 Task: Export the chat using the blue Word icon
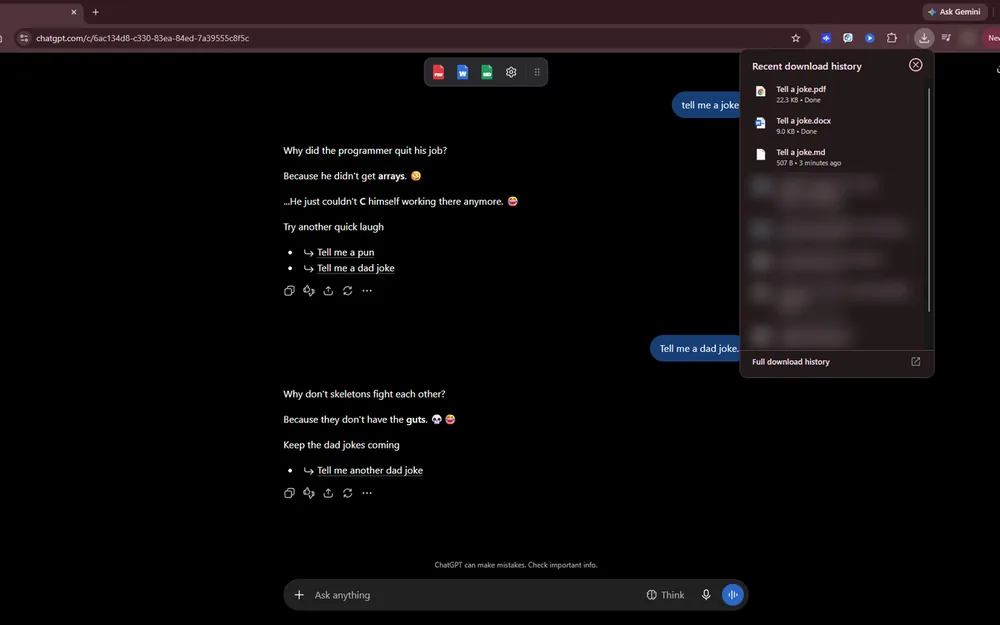pos(462,72)
